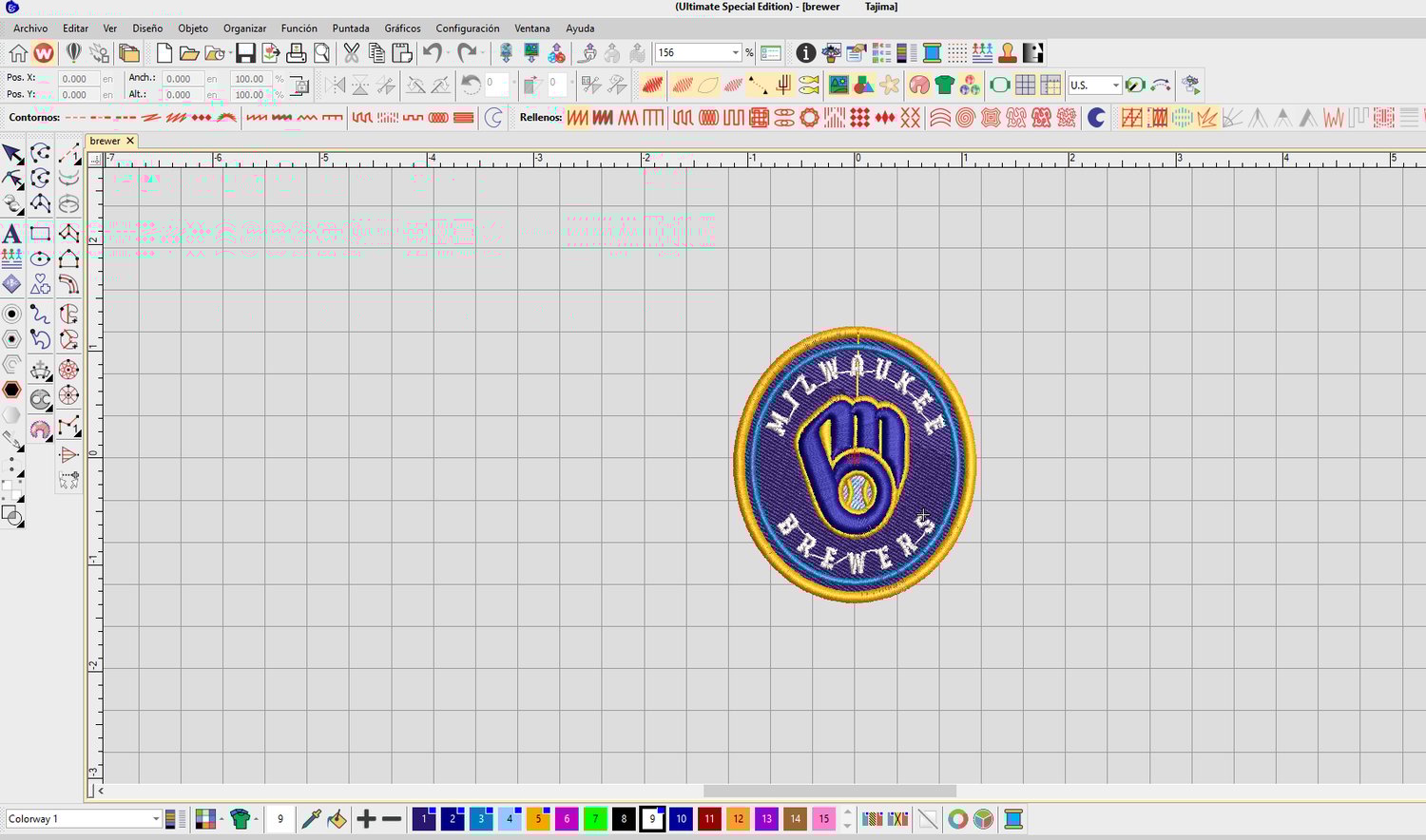Viewport: 1426px width, 840px height.
Task: Print the design
Action: click(297, 53)
